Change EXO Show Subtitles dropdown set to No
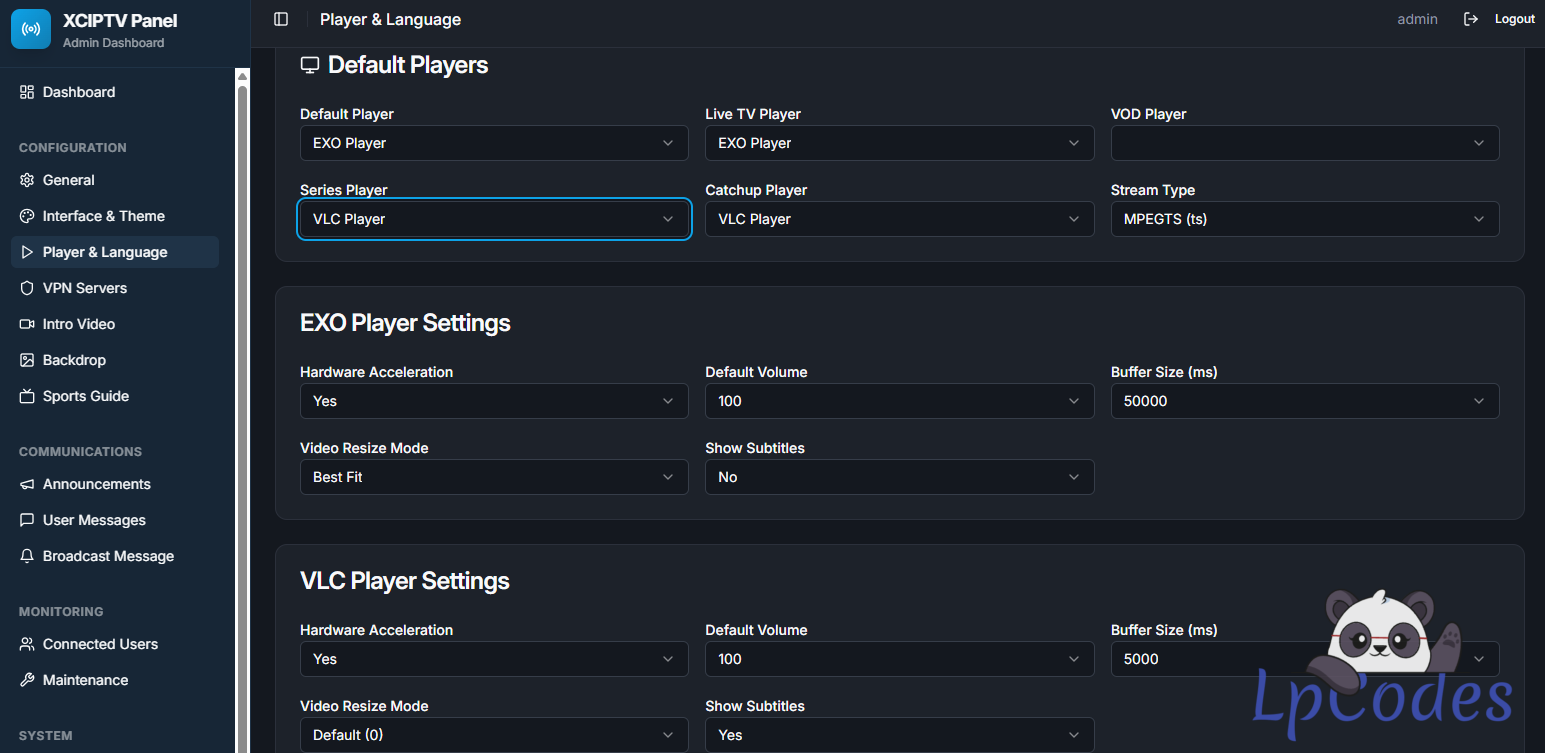 (899, 477)
